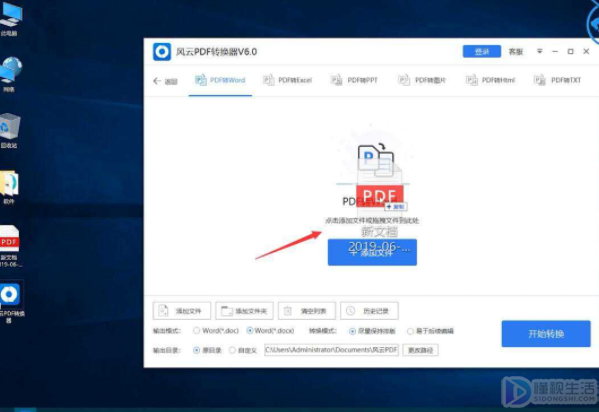
Task: Select the PDF file on the desktop
Action: pyautogui.click(x=10, y=247)
